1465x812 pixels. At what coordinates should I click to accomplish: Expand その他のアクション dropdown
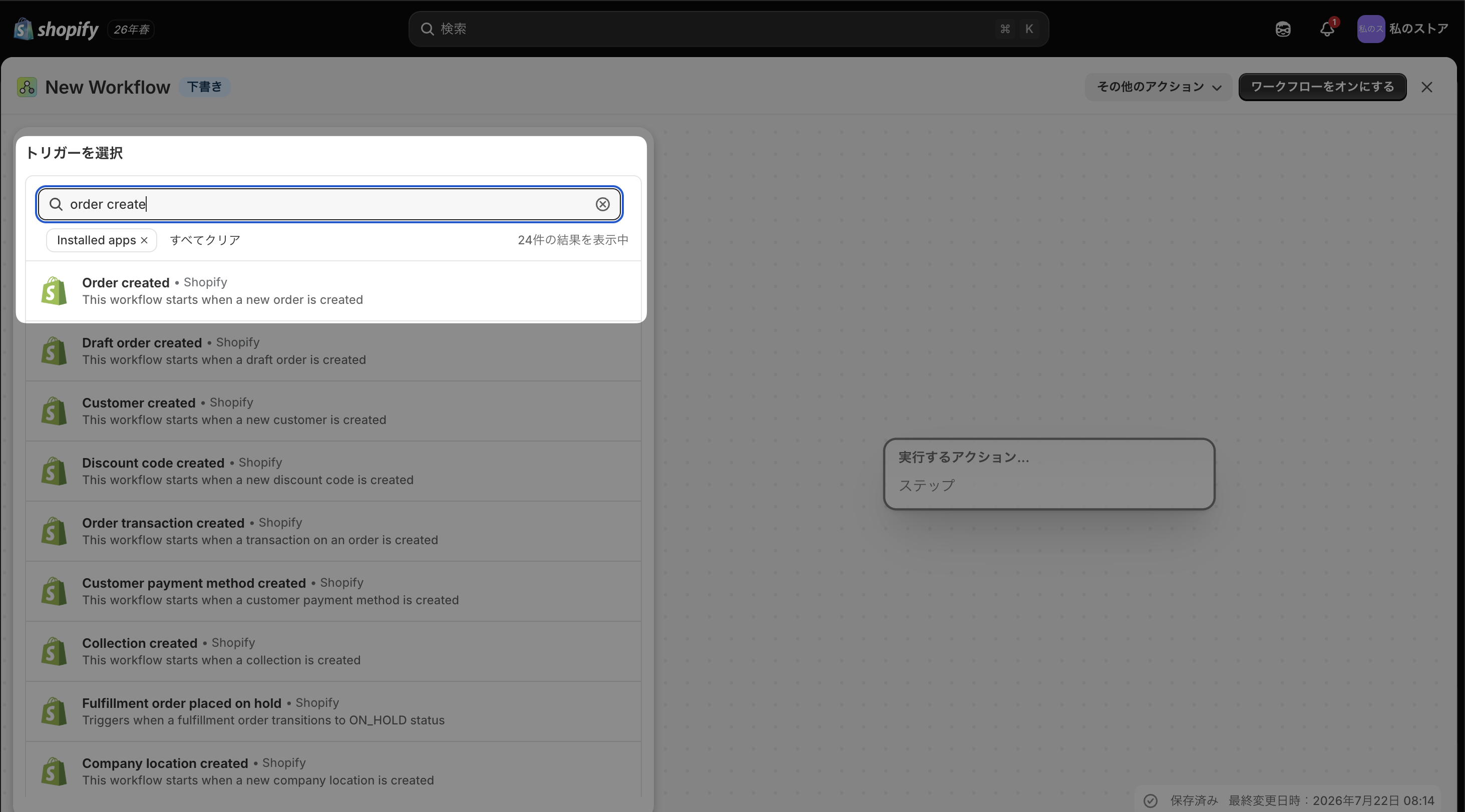click(1159, 87)
